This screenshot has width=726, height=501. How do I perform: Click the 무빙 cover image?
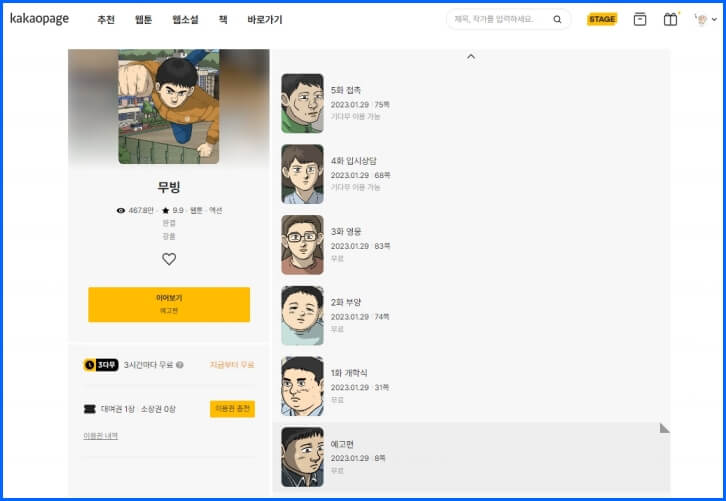tap(169, 106)
